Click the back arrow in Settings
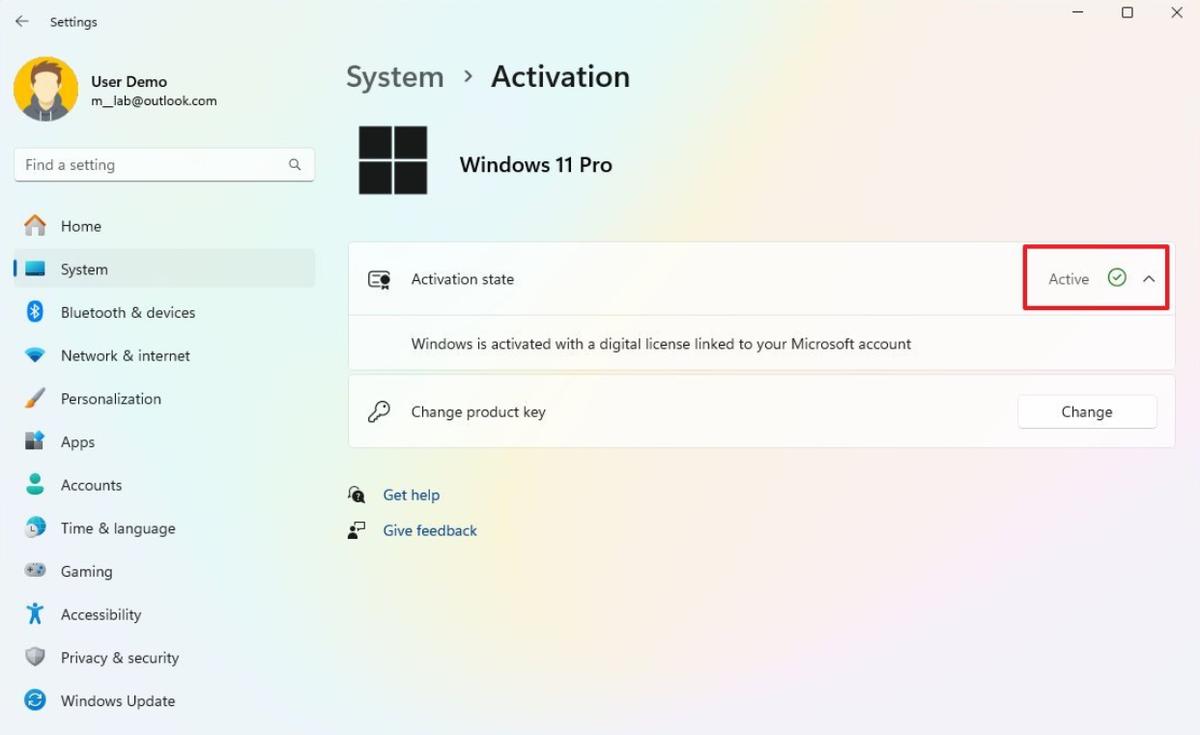 [x=22, y=21]
